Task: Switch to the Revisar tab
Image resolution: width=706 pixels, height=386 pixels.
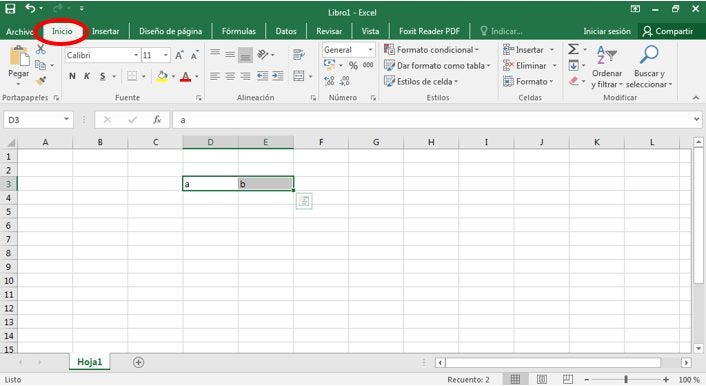Action: coord(329,31)
